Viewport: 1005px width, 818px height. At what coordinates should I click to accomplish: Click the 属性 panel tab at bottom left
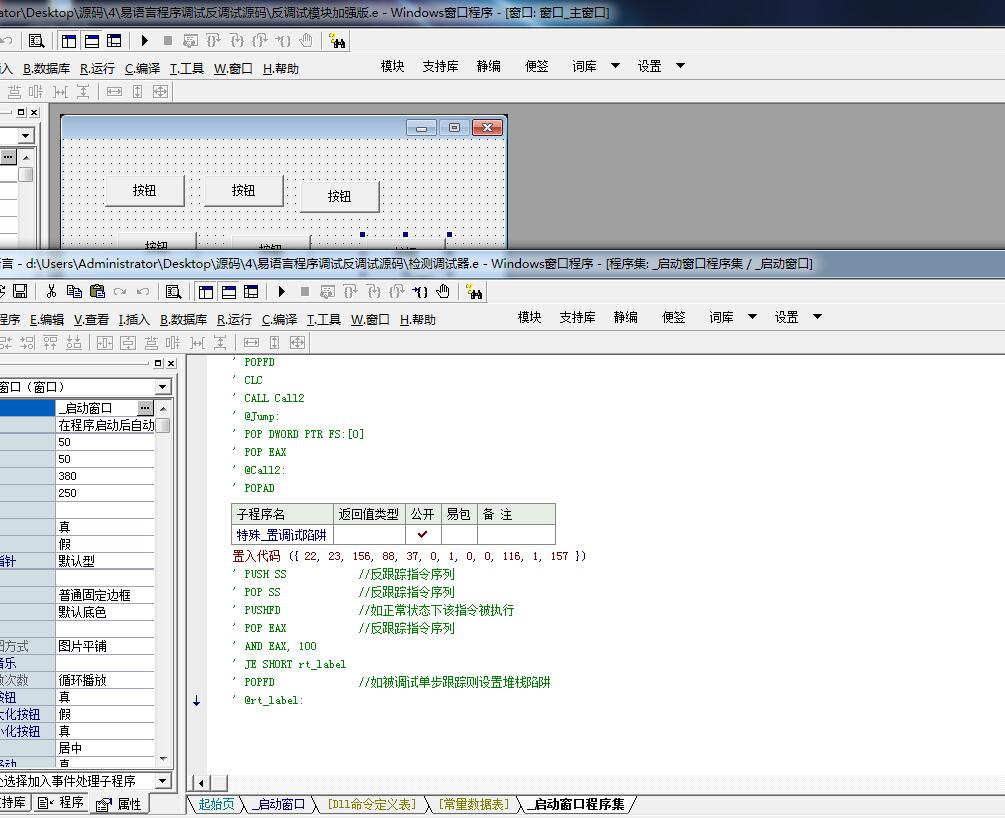coord(121,804)
